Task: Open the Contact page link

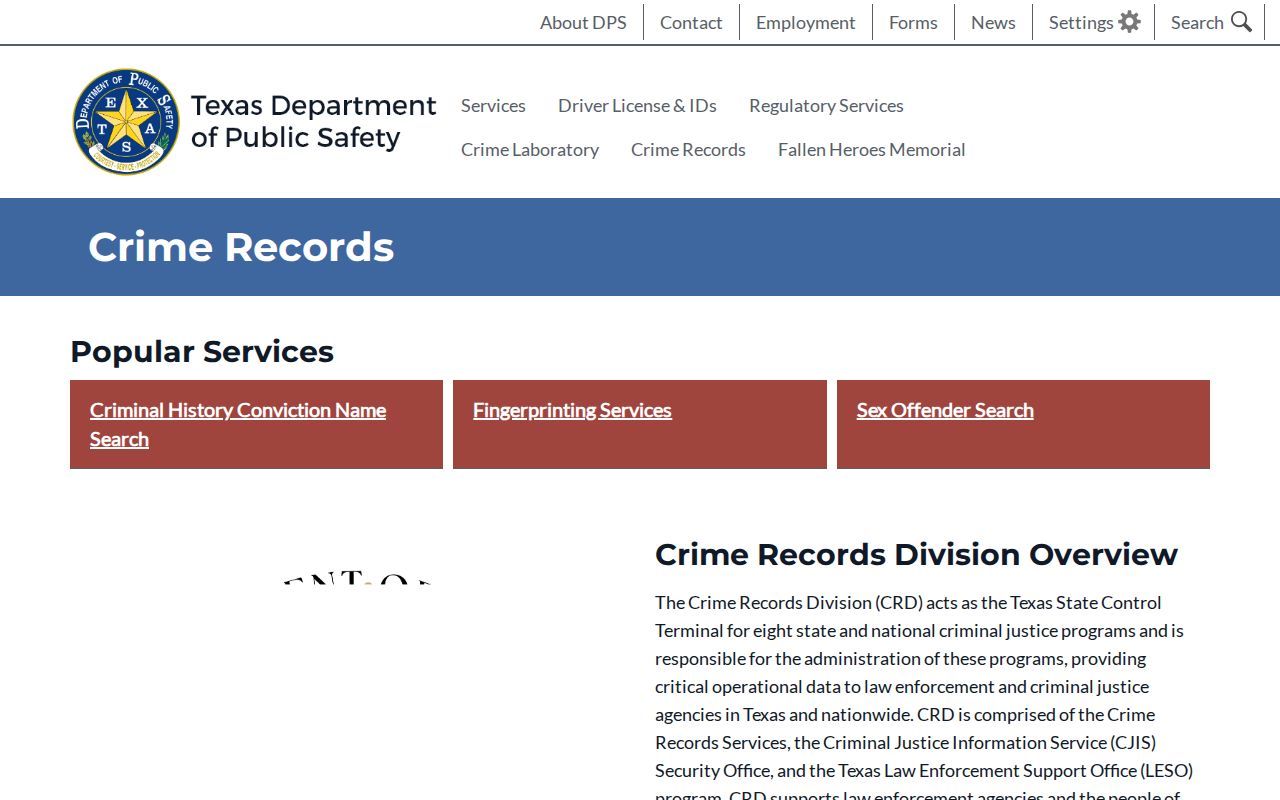Action: pyautogui.click(x=691, y=22)
